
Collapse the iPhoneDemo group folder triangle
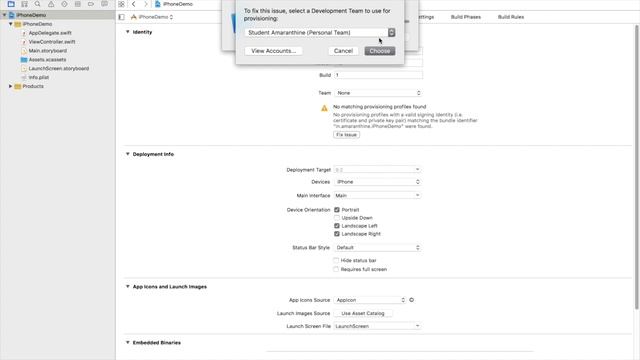11,24
